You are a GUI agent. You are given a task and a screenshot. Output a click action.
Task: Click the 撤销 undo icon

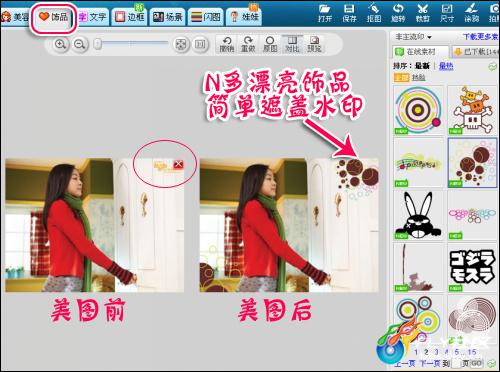227,44
